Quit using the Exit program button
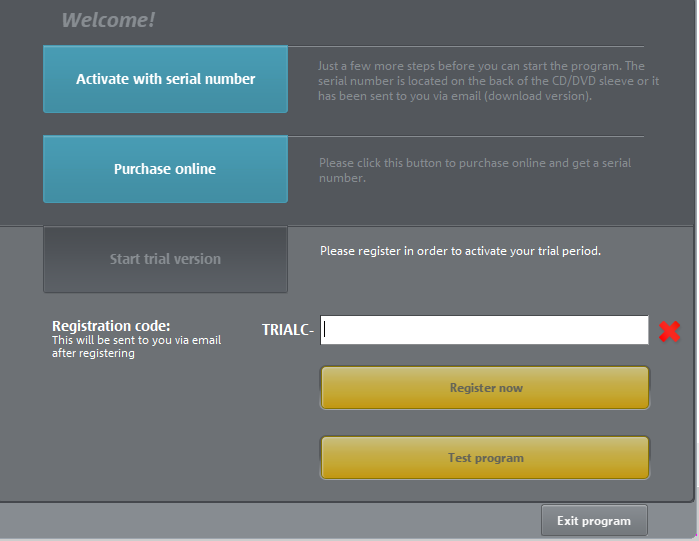This screenshot has width=699, height=541. [594, 521]
